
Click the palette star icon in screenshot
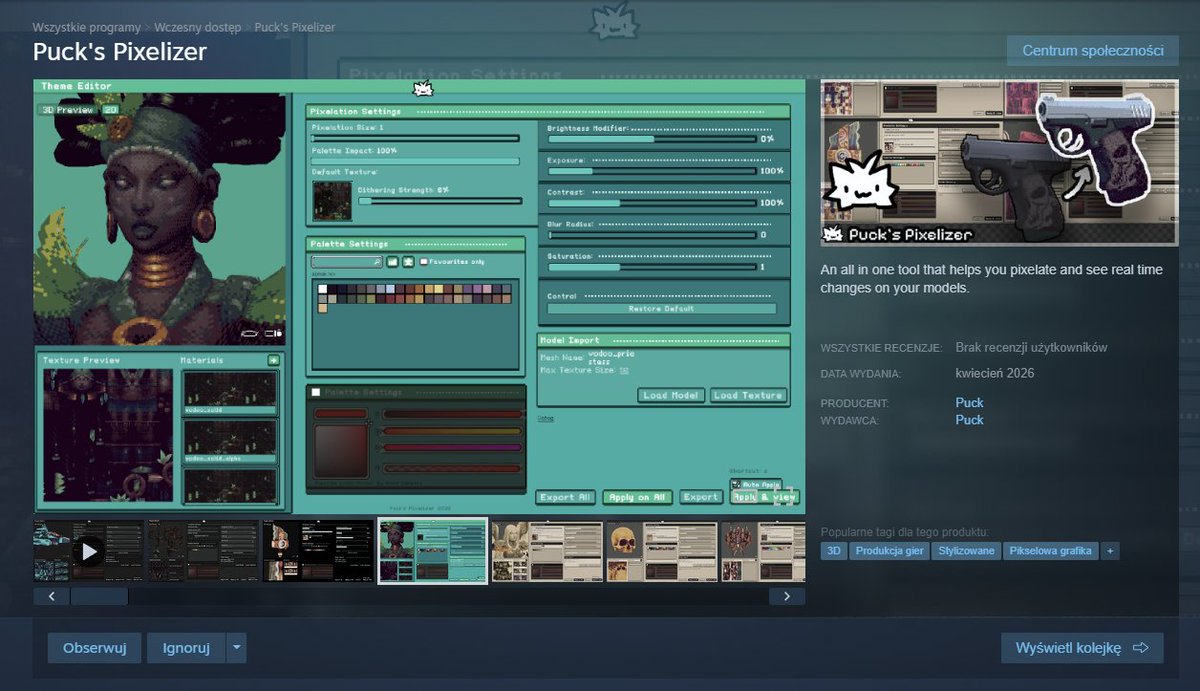[408, 261]
